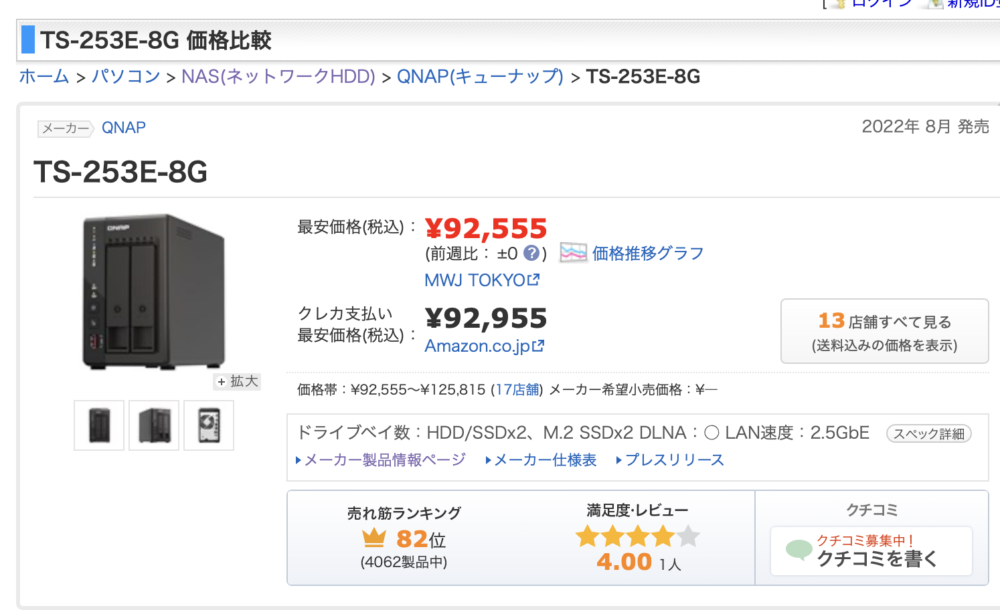Show the スペック詳細 spec details
This screenshot has width=1000, height=610.
929,433
